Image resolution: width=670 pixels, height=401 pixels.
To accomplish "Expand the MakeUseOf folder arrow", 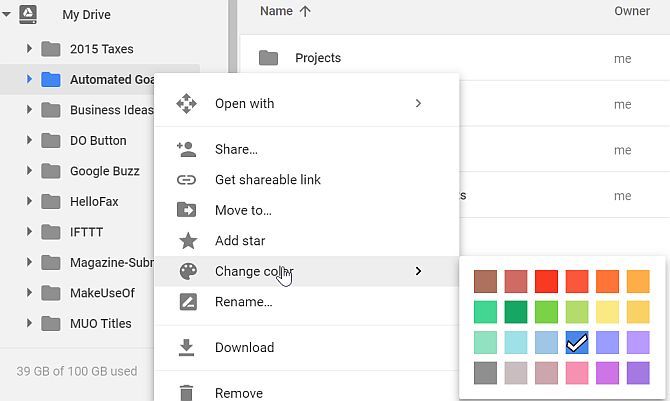I will click(x=29, y=293).
